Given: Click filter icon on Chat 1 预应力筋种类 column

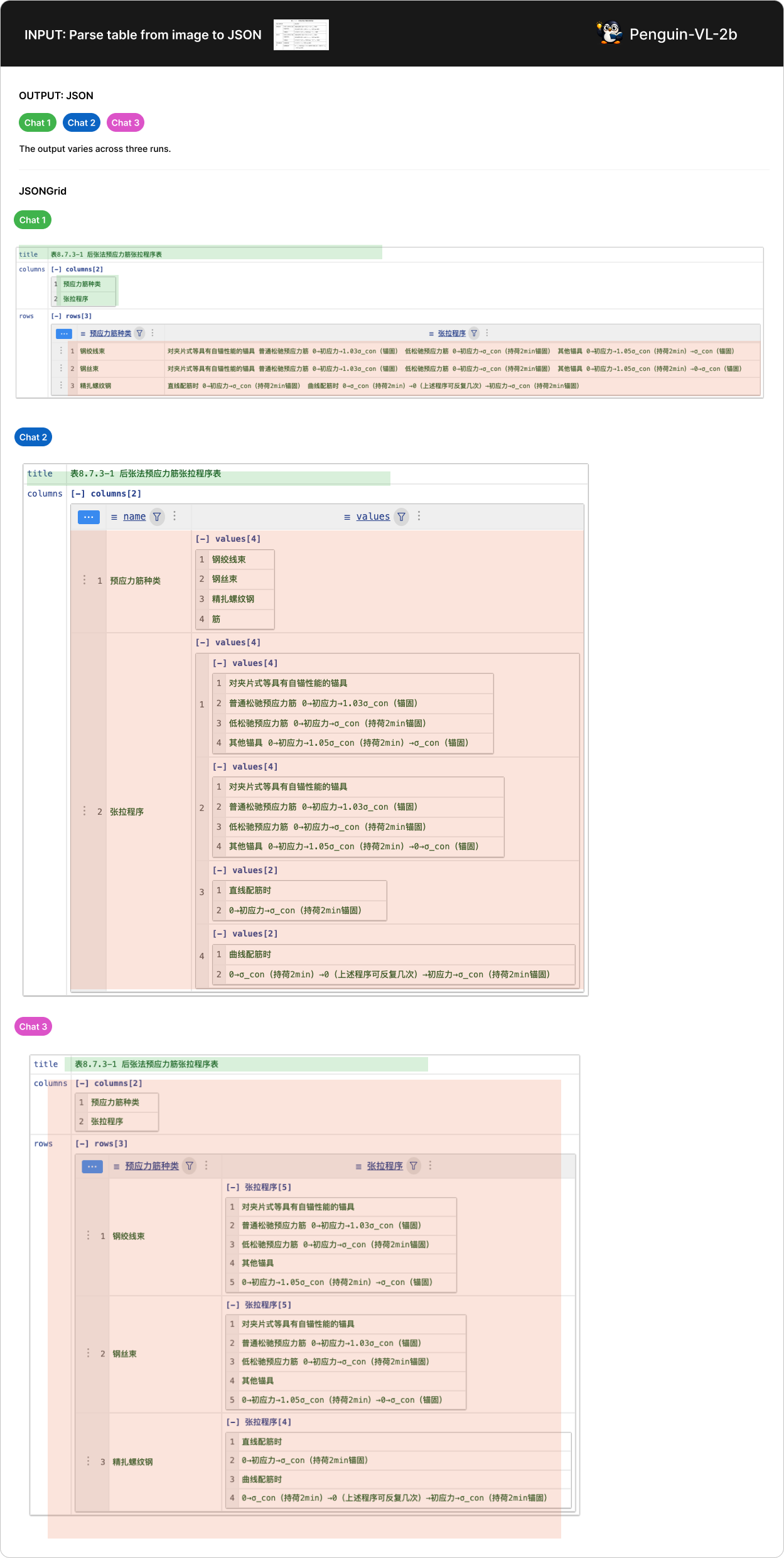Looking at the screenshot, I should 140,333.
